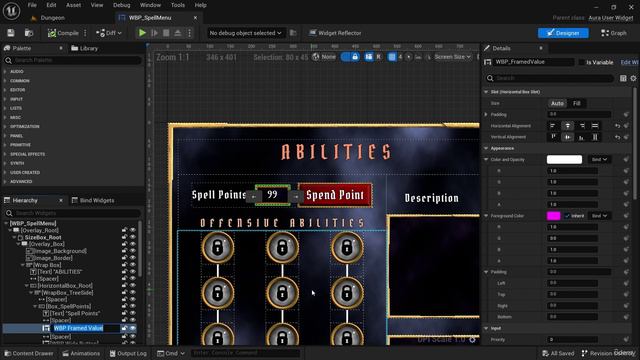
Task: Switch to Graph mode
Action: coord(613,33)
